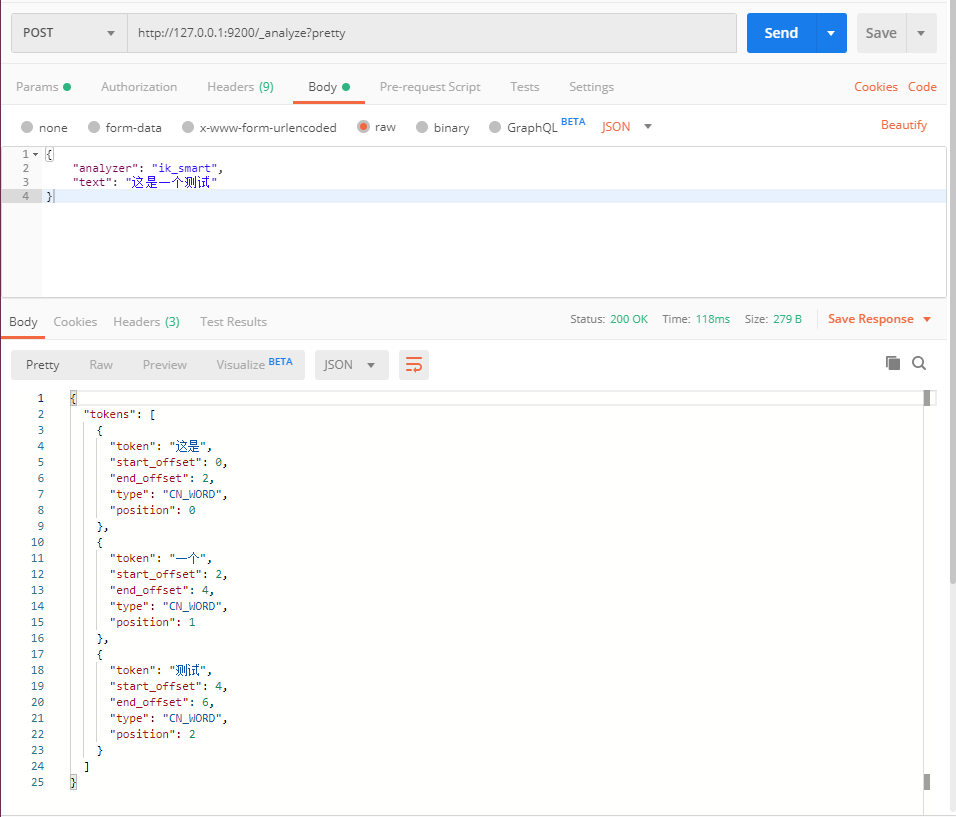Open the POST method dropdown
This screenshot has width=956, height=817.
68,32
